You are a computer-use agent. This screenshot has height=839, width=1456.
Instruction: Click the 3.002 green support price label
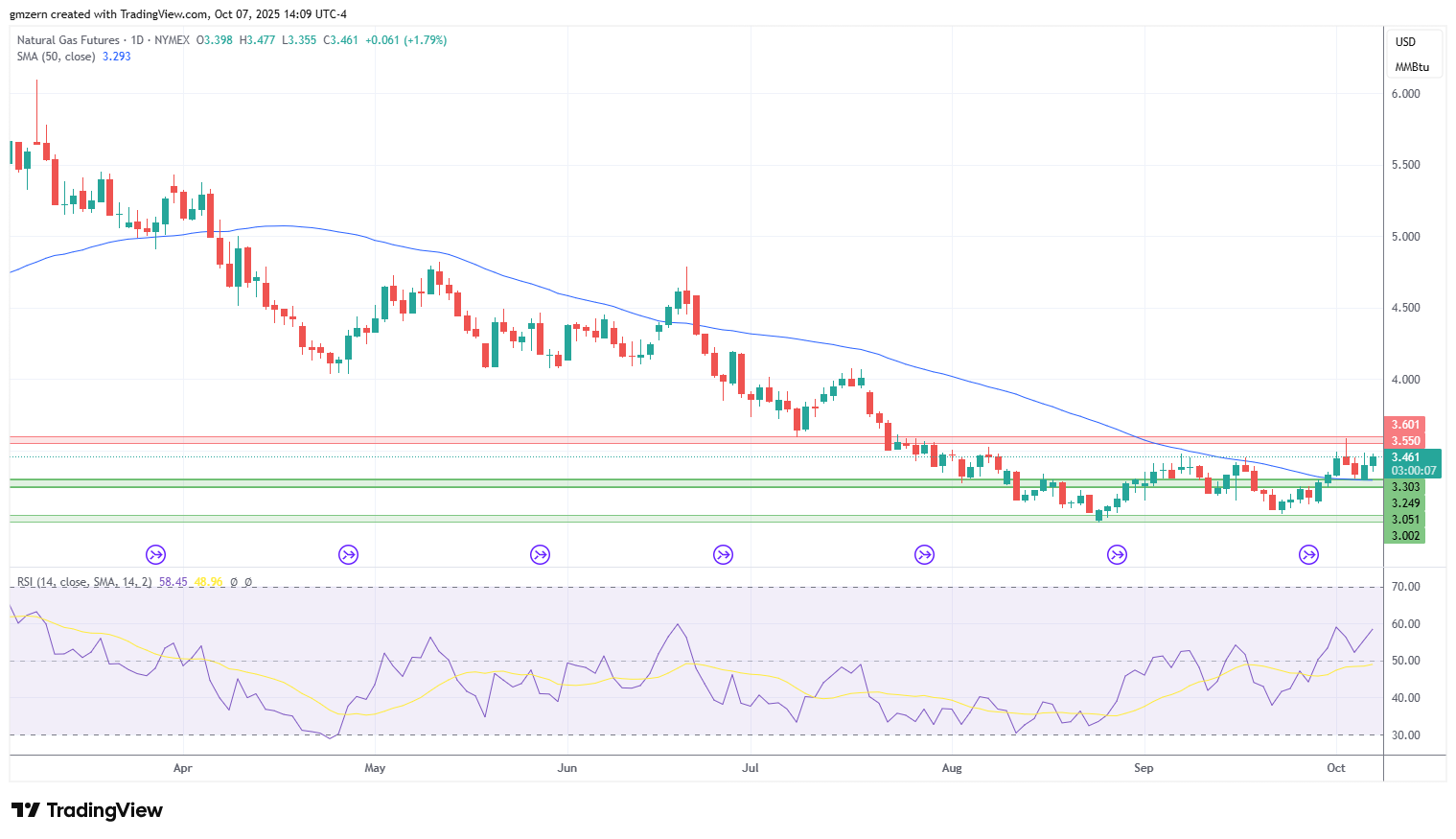[1405, 536]
